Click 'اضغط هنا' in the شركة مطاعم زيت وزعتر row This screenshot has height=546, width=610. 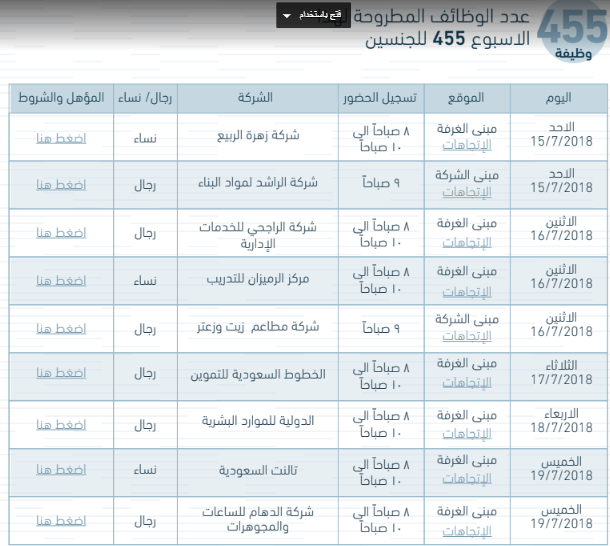[x=61, y=327]
